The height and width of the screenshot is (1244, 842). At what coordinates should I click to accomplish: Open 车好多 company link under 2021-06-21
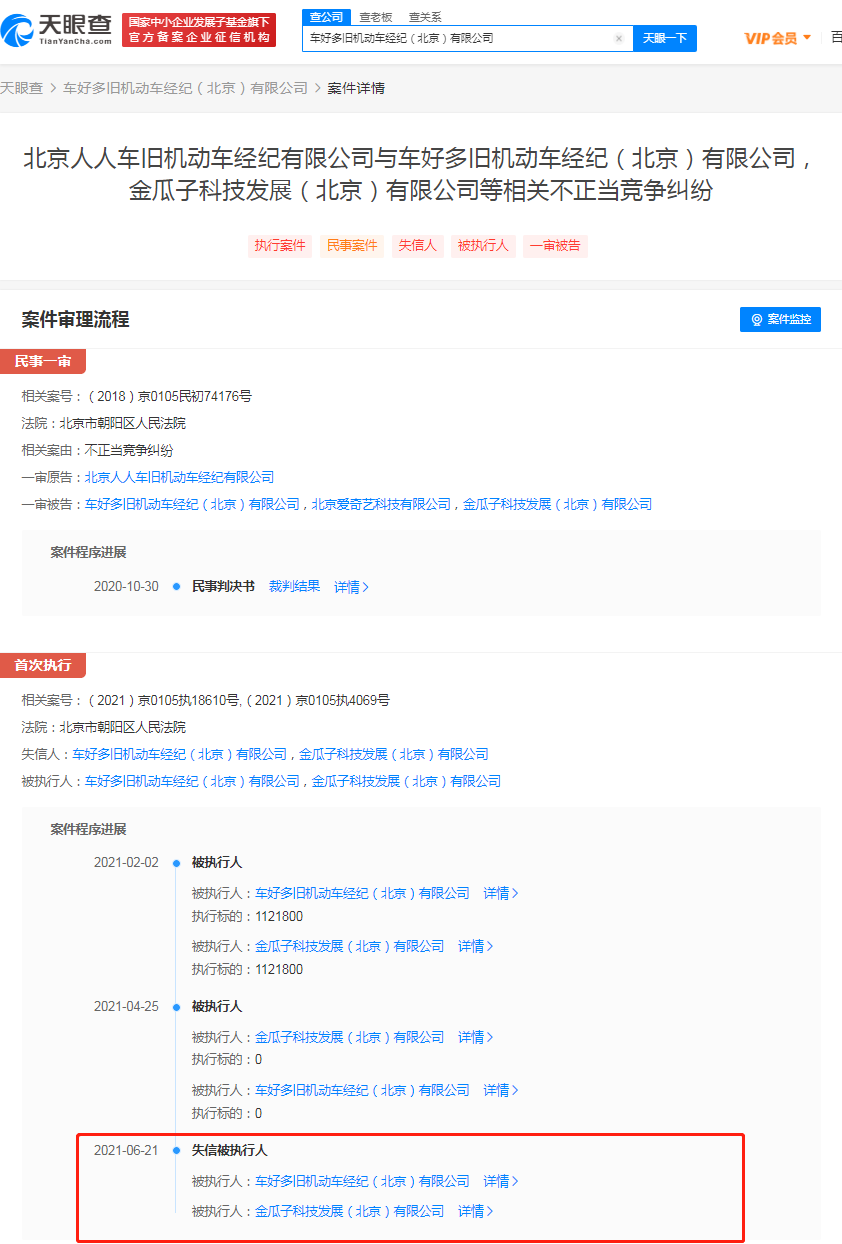click(362, 1181)
